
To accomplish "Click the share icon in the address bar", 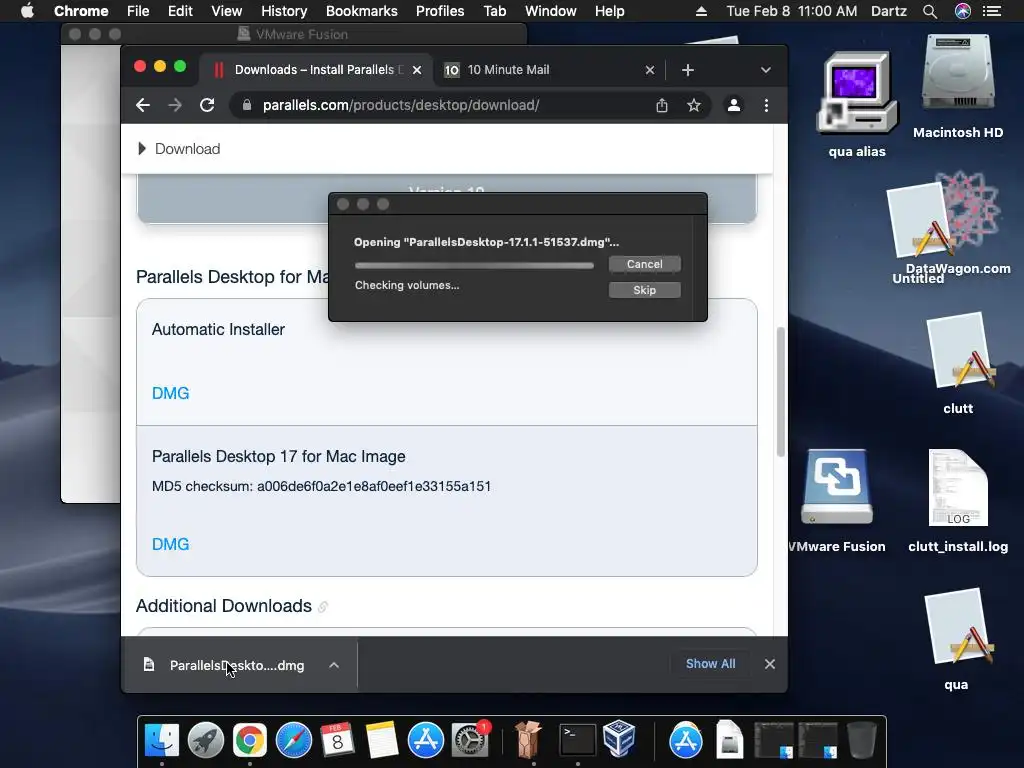I will pyautogui.click(x=662, y=105).
